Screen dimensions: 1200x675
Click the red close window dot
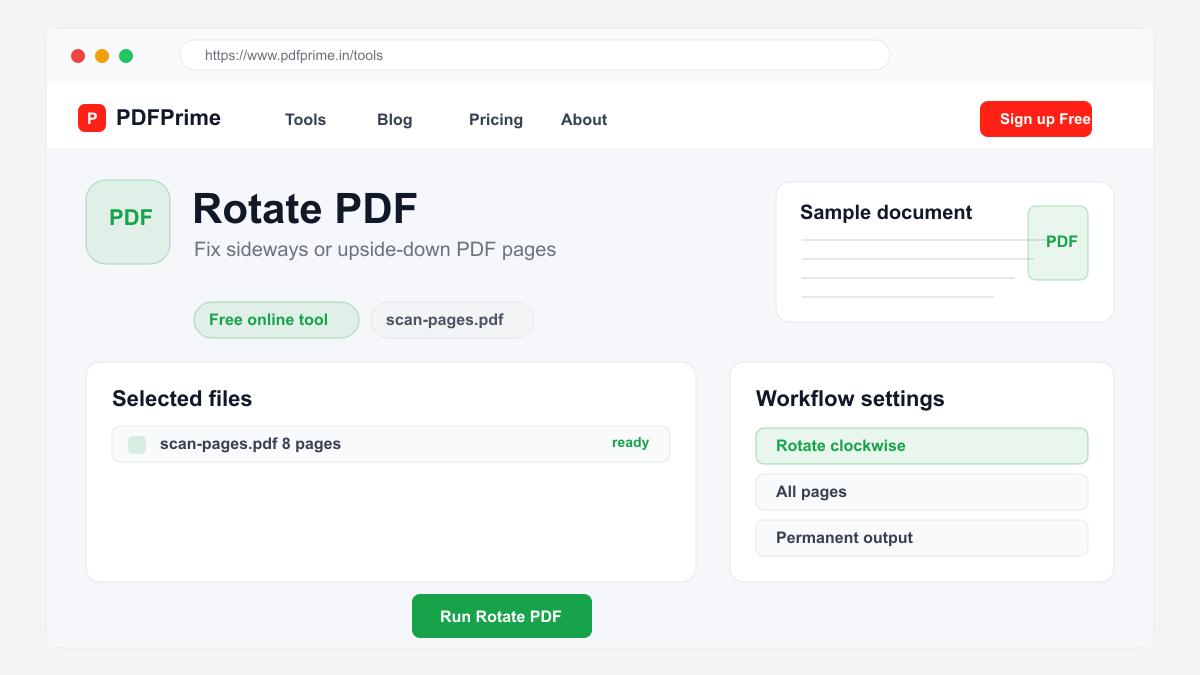click(78, 56)
